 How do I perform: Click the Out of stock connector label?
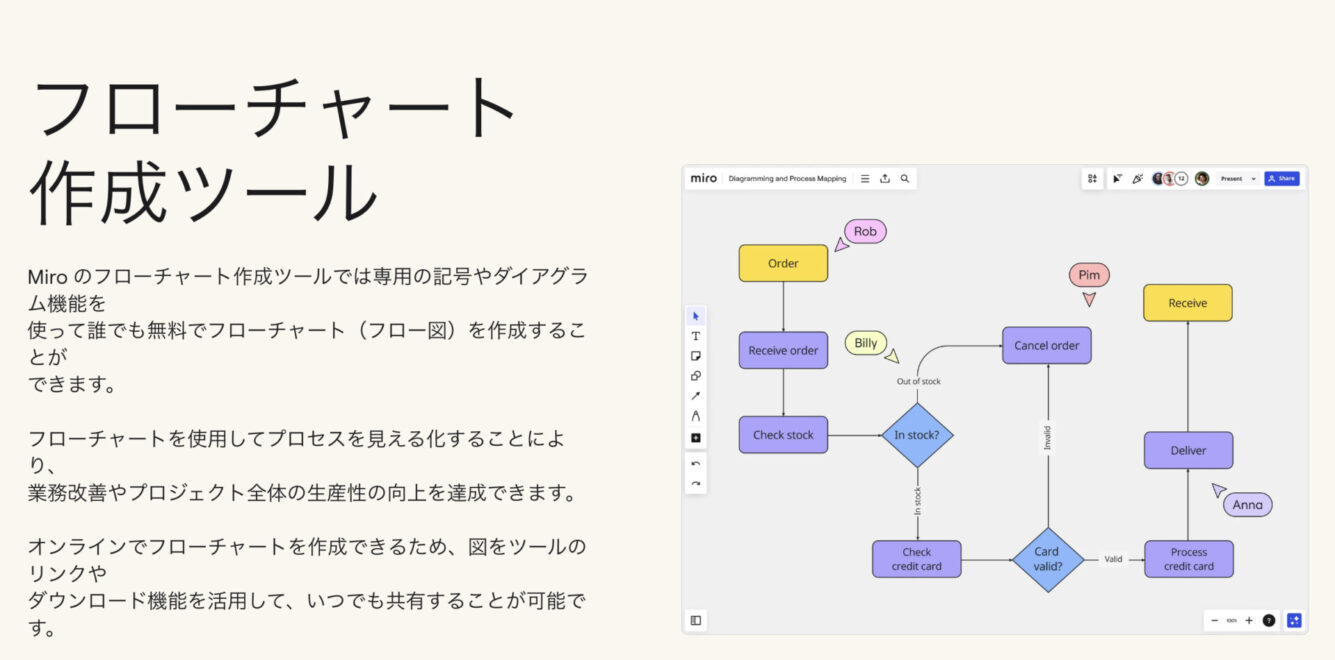tap(918, 381)
